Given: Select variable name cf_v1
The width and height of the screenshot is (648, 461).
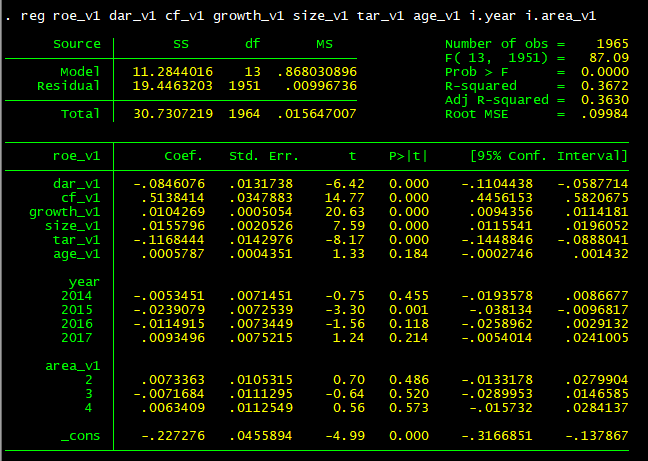Looking at the screenshot, I should 81,198.
